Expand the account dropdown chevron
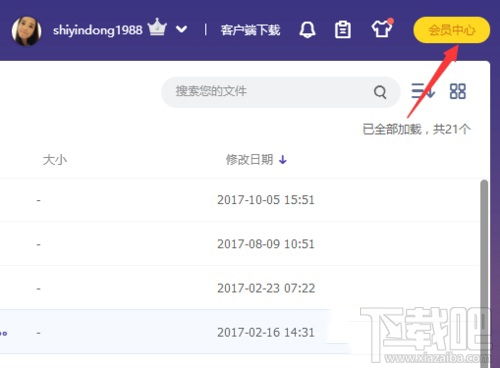 [181, 30]
